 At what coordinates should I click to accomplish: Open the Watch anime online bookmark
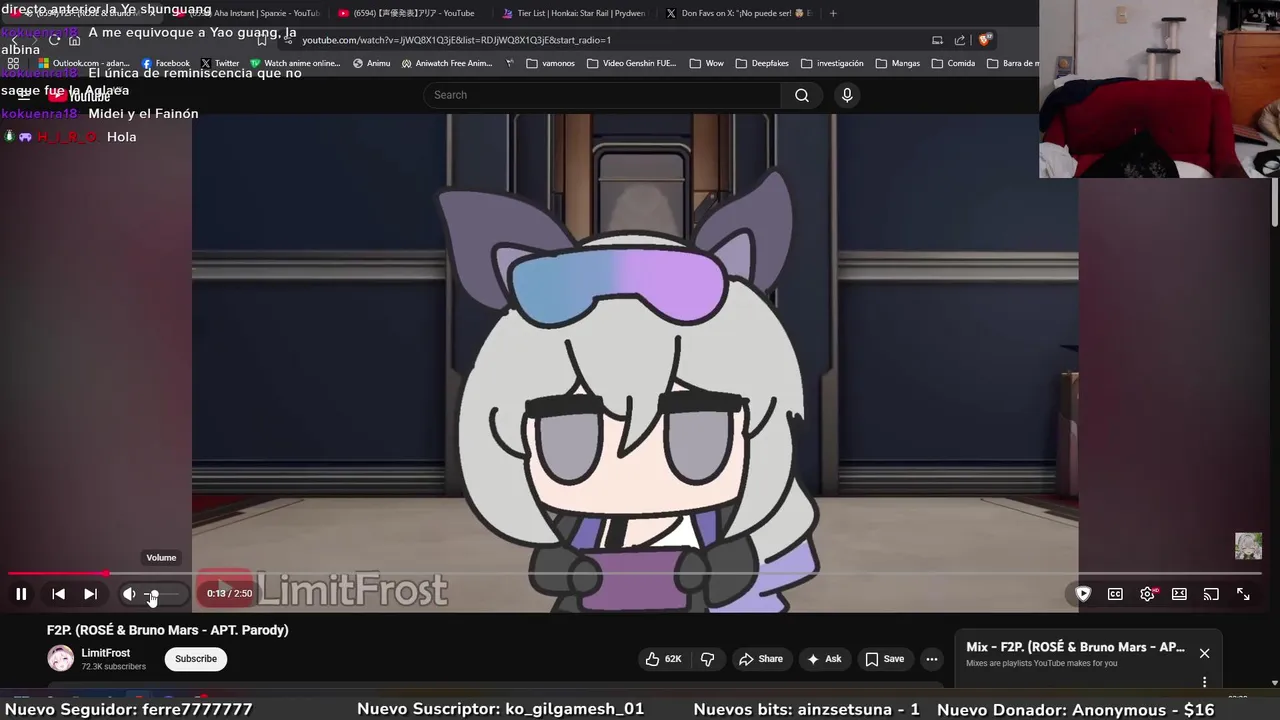click(296, 63)
